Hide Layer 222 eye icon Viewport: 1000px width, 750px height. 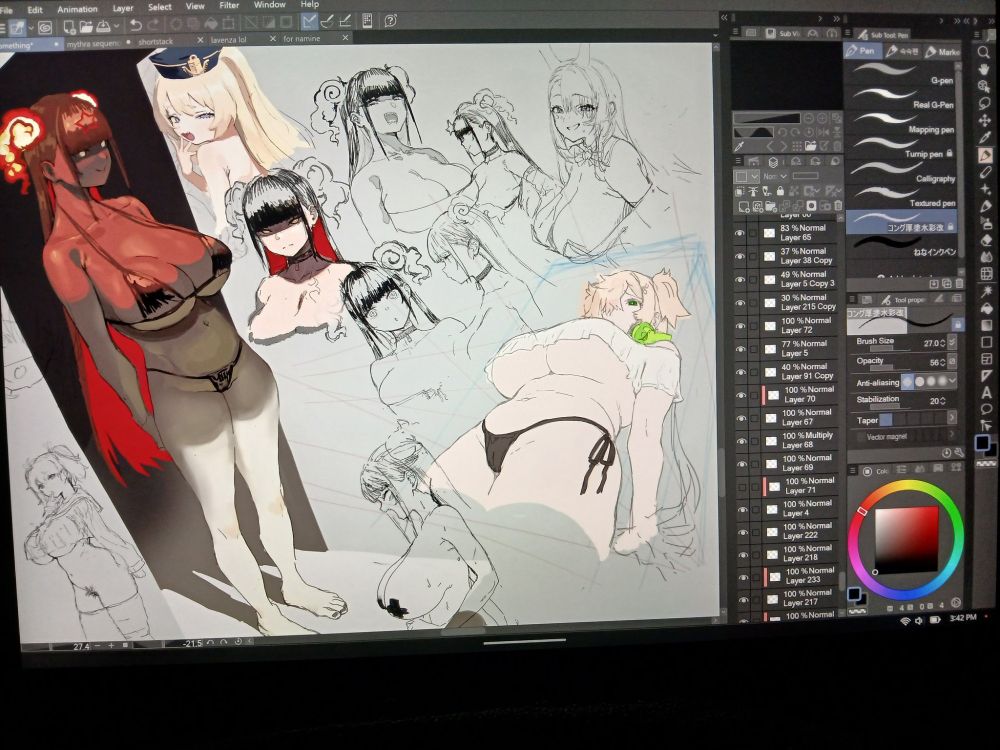742,532
